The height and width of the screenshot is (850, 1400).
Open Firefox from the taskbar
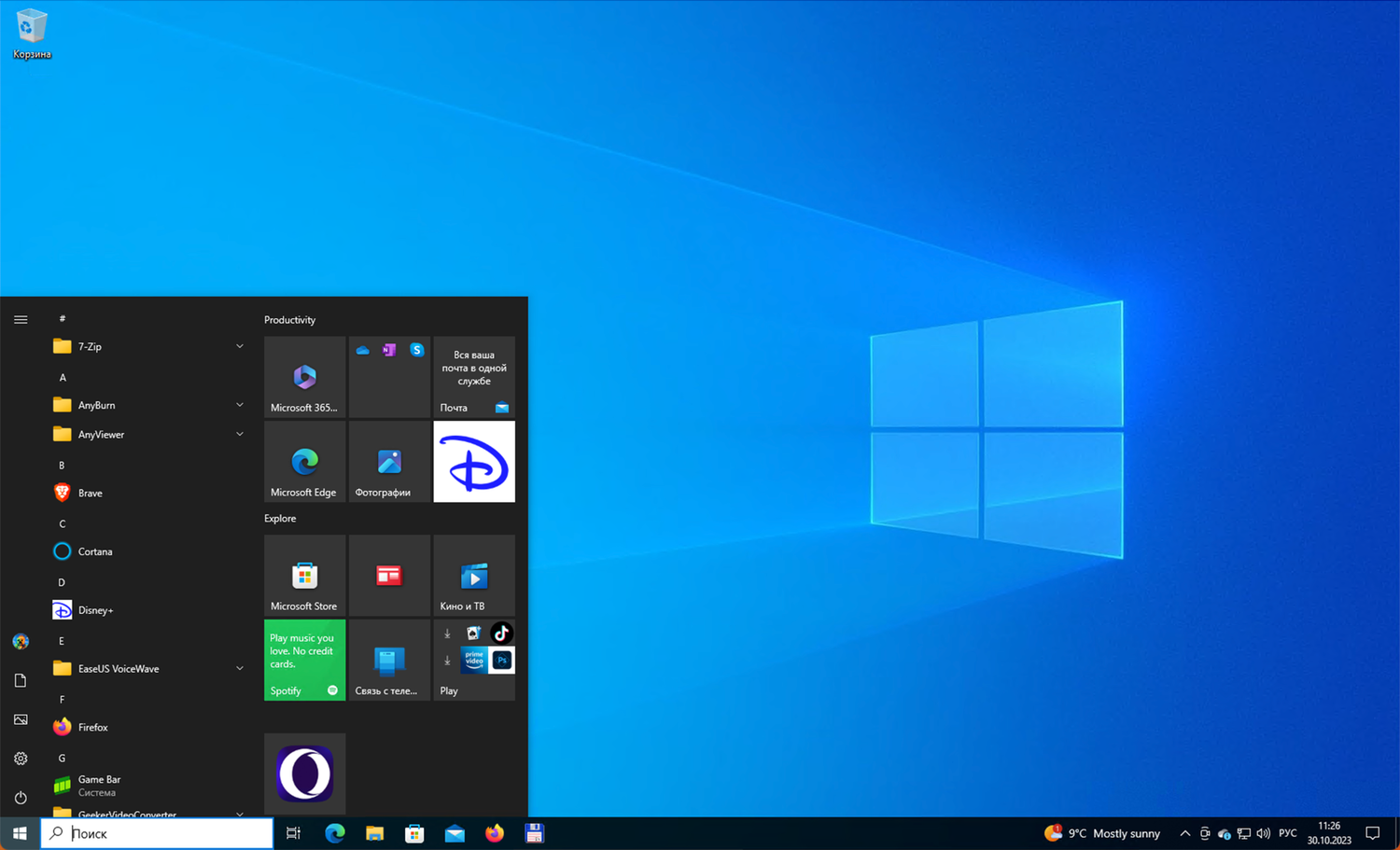(x=495, y=833)
